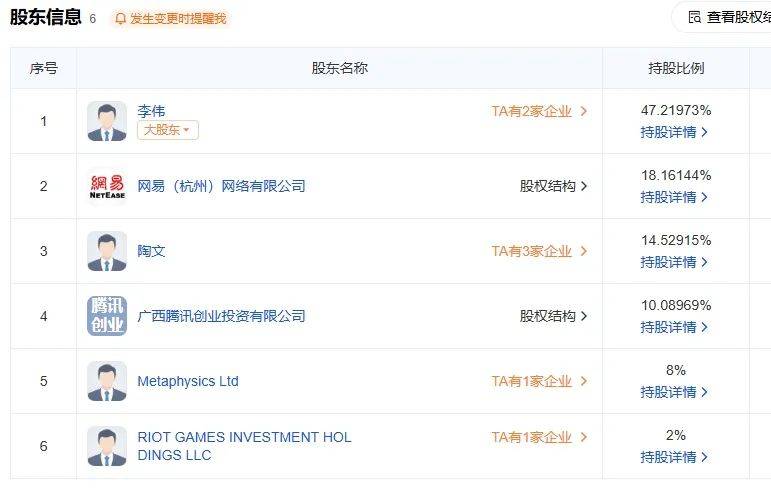Screen dimensions: 771x498
Task: View 持股详情 for the 8% stake
Action: pyautogui.click(x=674, y=392)
